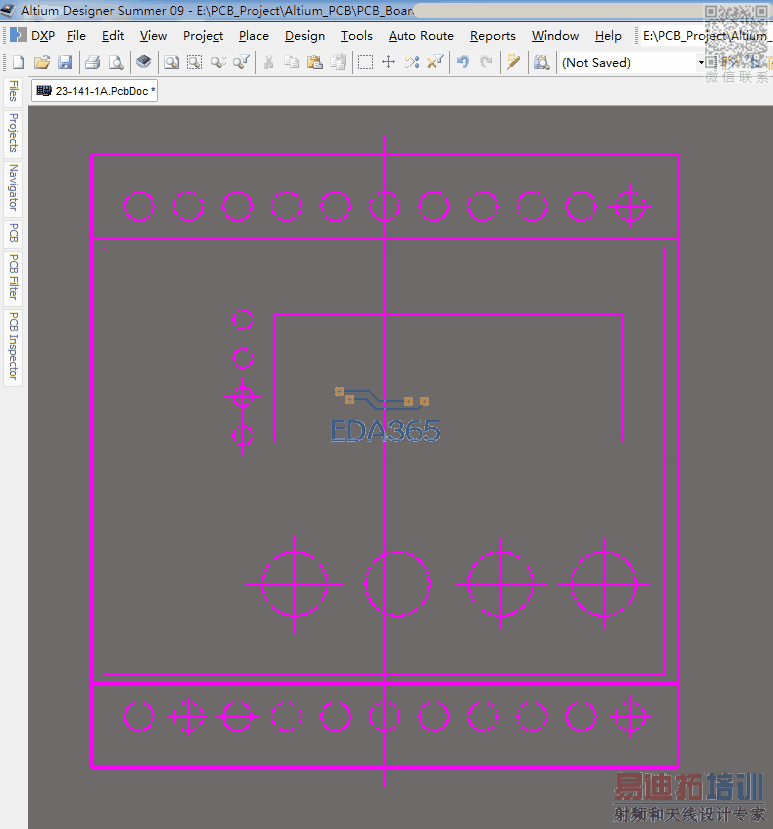Cut selection scissors icon
773x829 pixels.
pyautogui.click(x=269, y=62)
